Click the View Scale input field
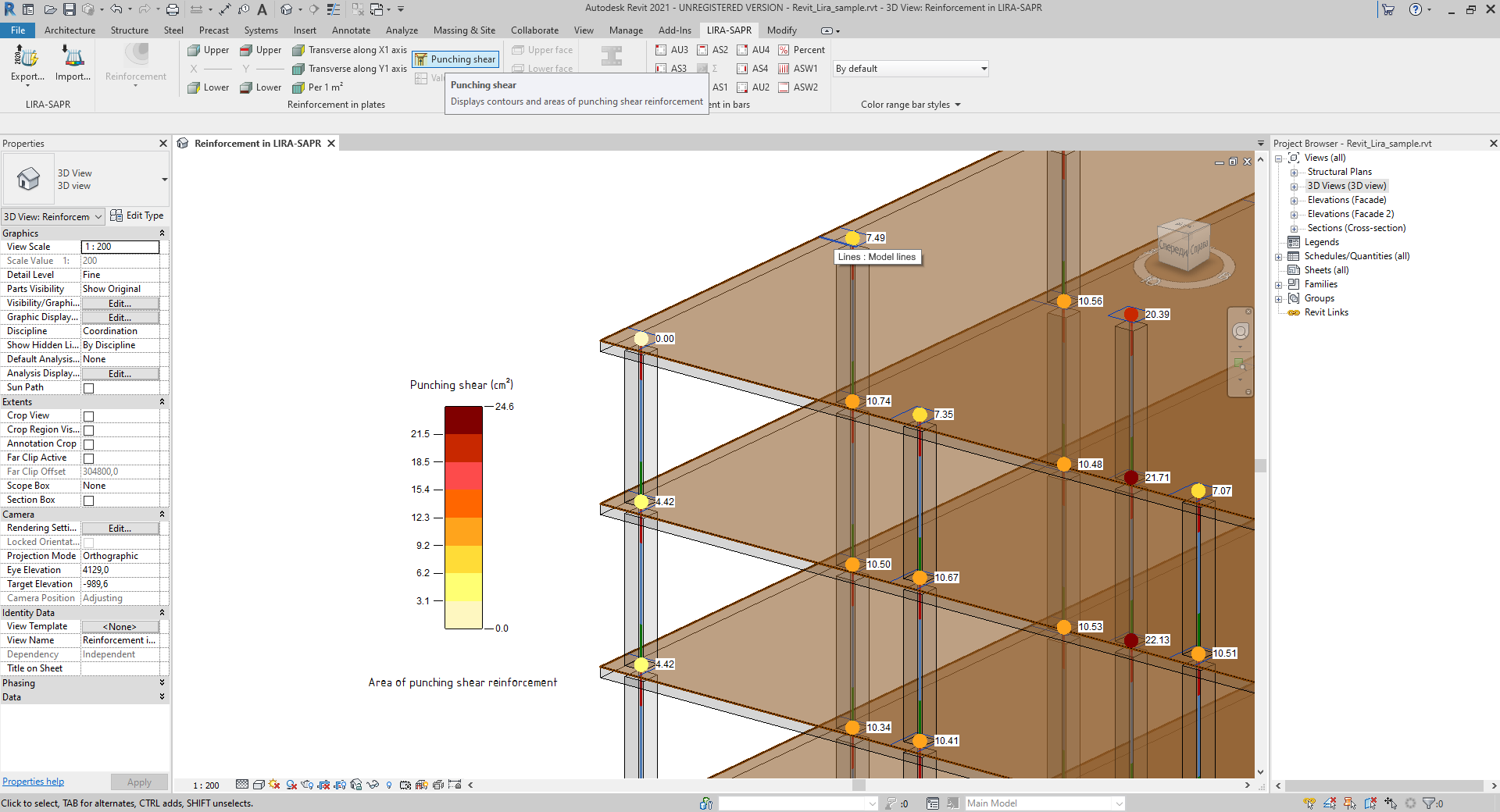Image resolution: width=1500 pixels, height=812 pixels. click(120, 247)
